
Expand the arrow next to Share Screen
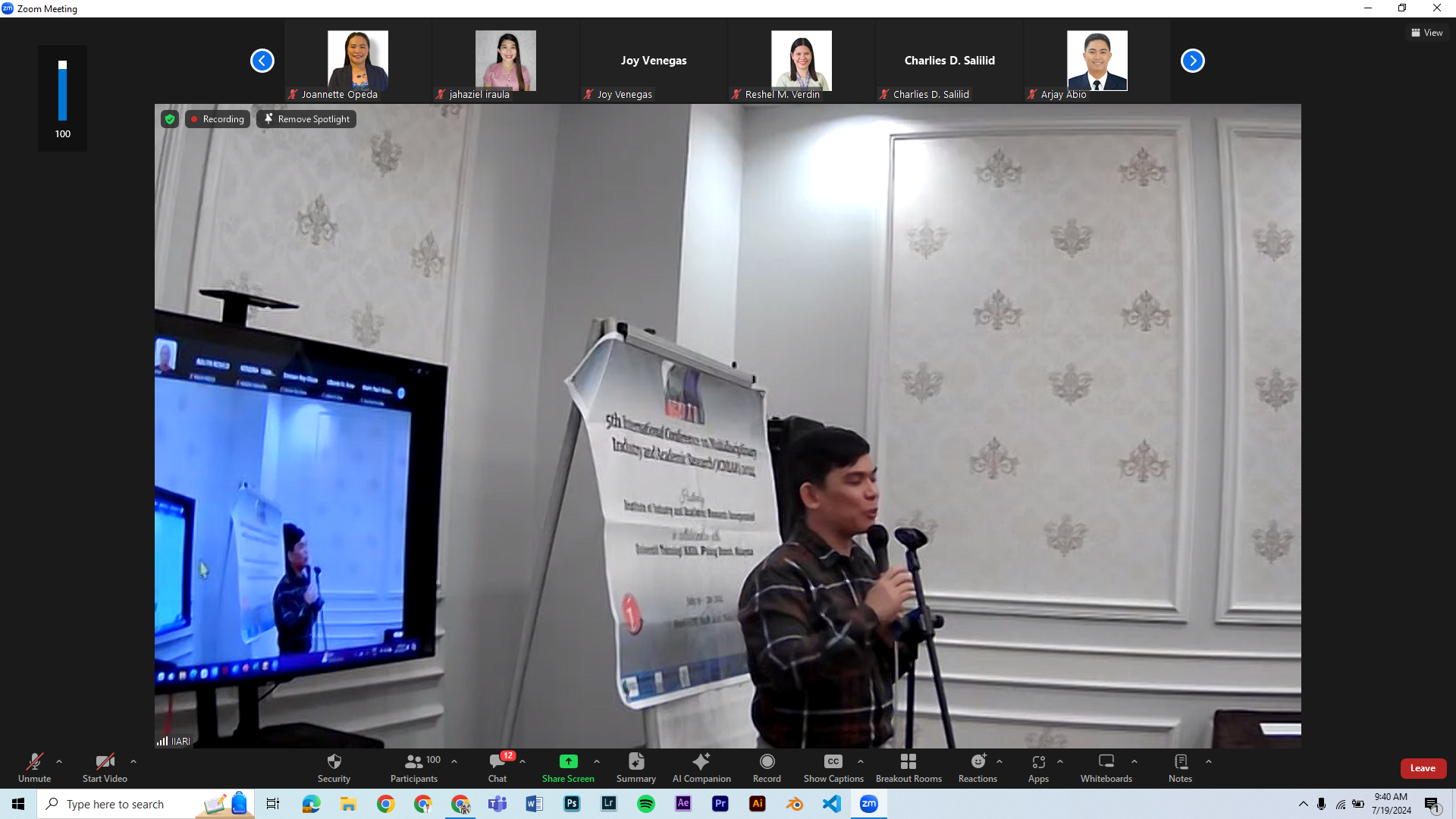pyautogui.click(x=597, y=761)
